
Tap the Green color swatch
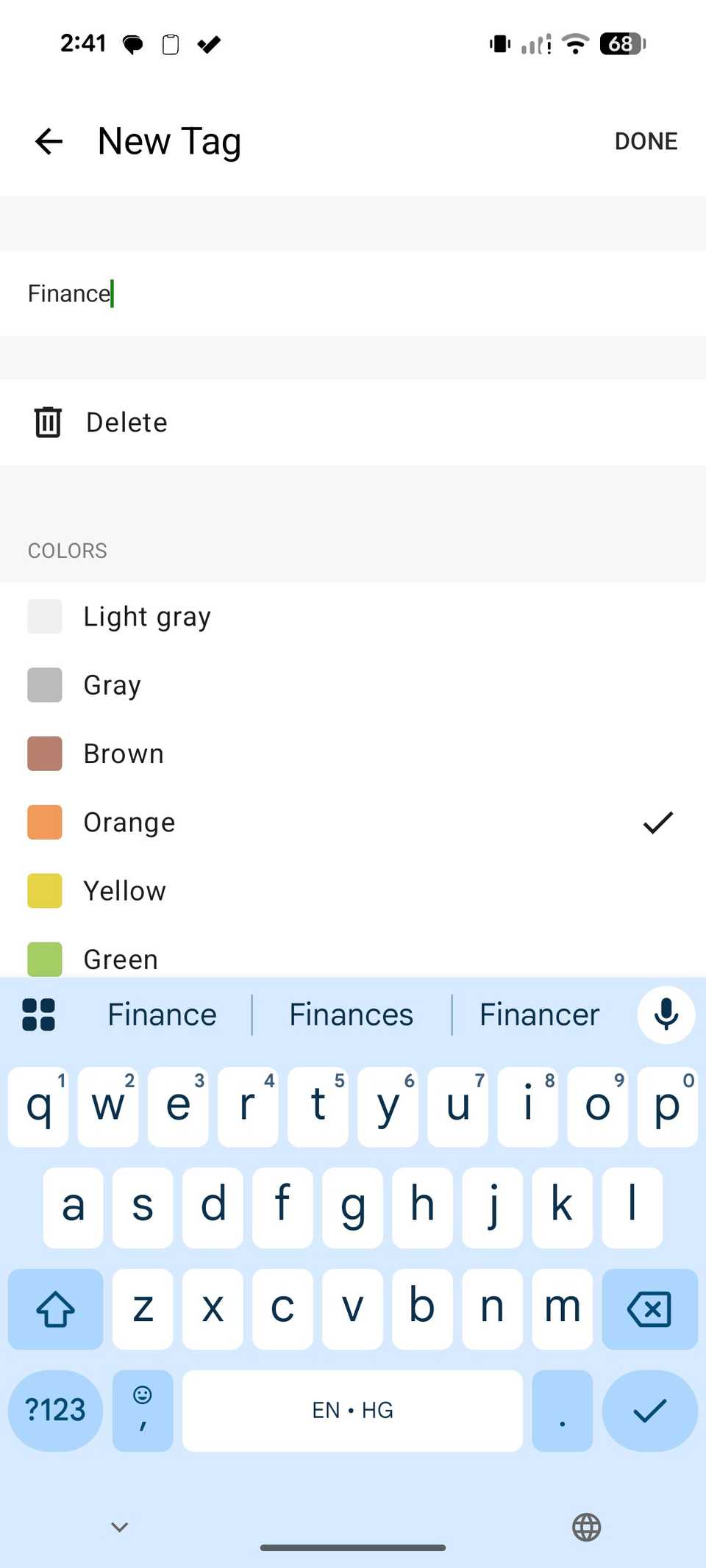tap(45, 959)
